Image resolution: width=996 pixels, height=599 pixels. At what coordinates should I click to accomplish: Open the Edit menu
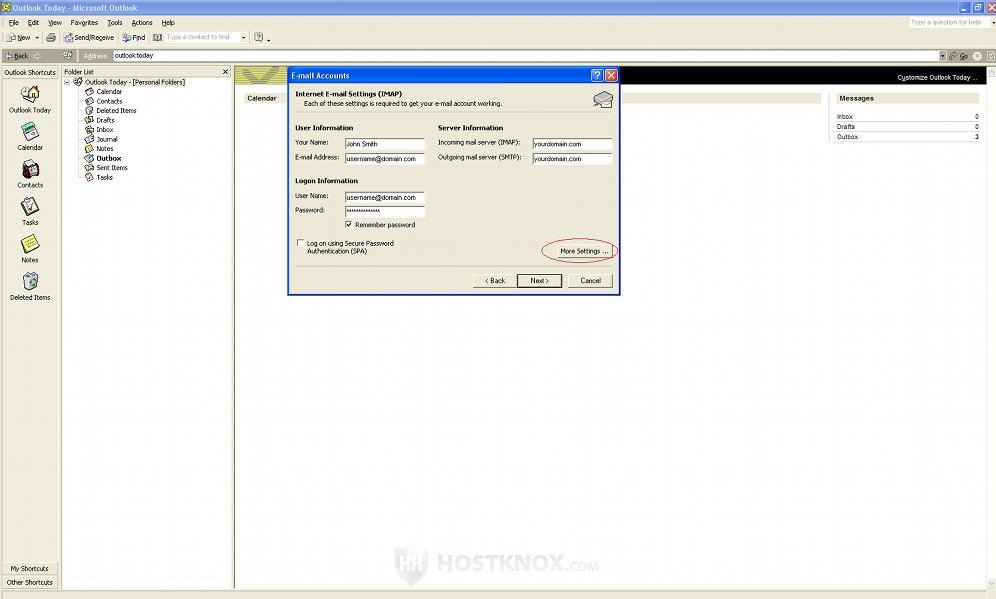point(33,22)
